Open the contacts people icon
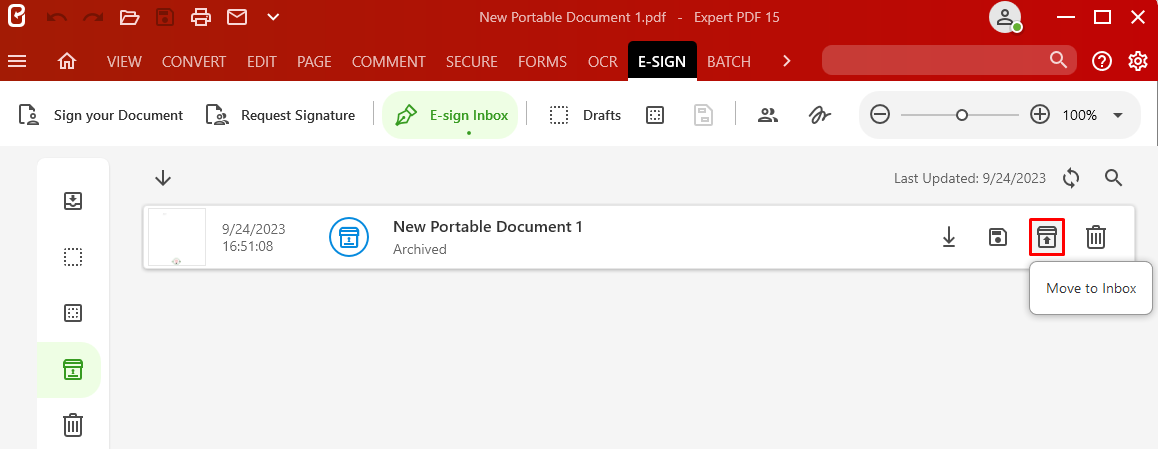This screenshot has width=1158, height=449. (x=768, y=115)
